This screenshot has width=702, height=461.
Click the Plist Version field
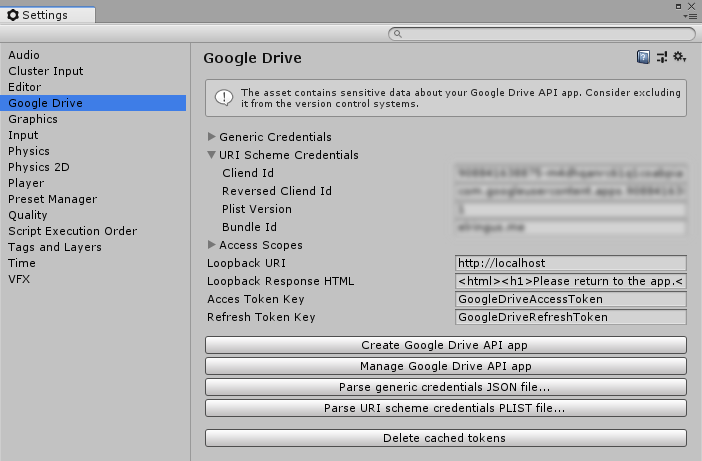click(570, 209)
